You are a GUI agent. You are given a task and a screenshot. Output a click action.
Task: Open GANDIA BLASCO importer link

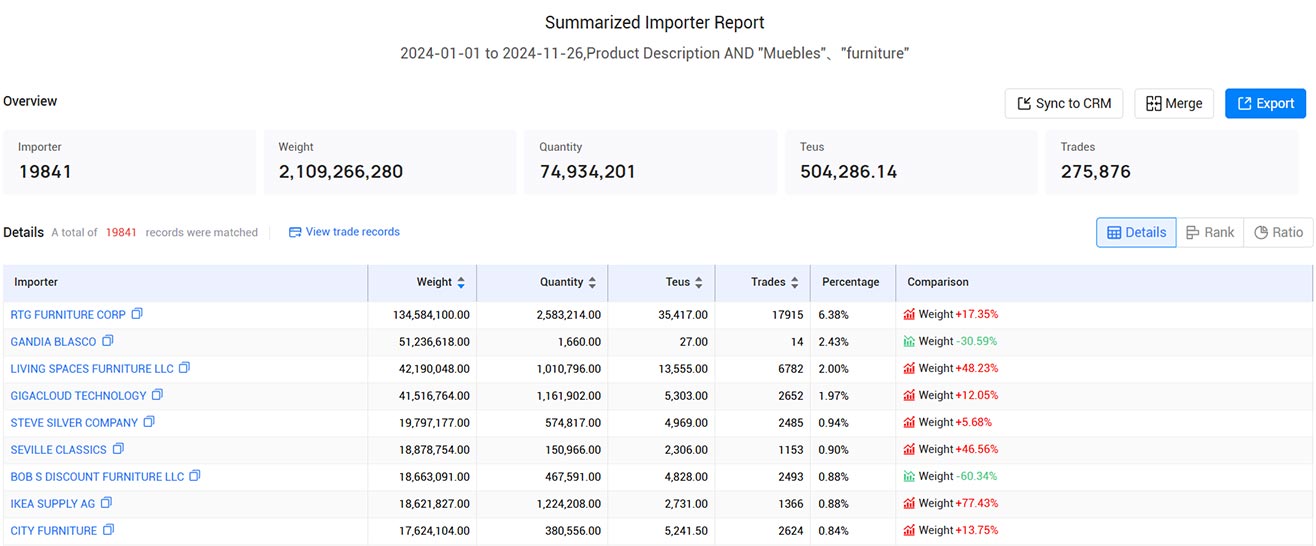pyautogui.click(x=53, y=341)
